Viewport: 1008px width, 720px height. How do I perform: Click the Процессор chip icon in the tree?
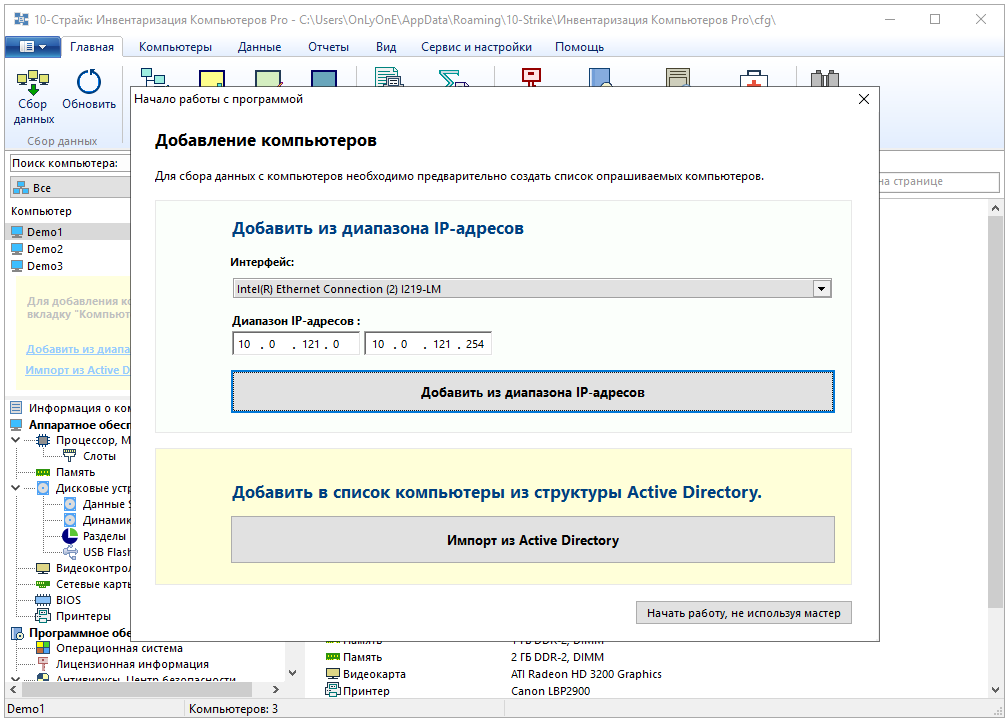coord(43,440)
